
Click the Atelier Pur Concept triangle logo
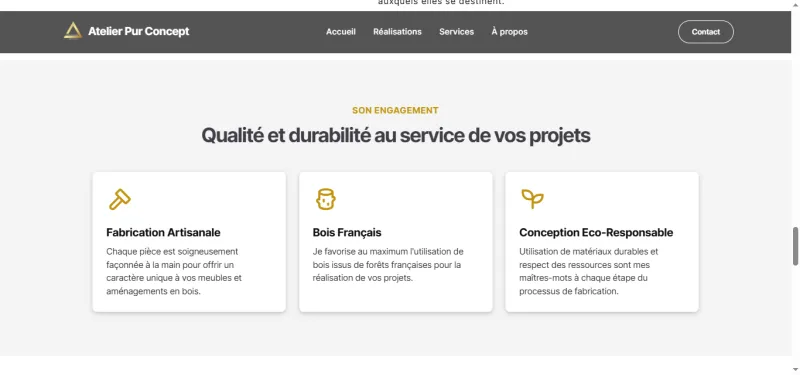pos(73,31)
